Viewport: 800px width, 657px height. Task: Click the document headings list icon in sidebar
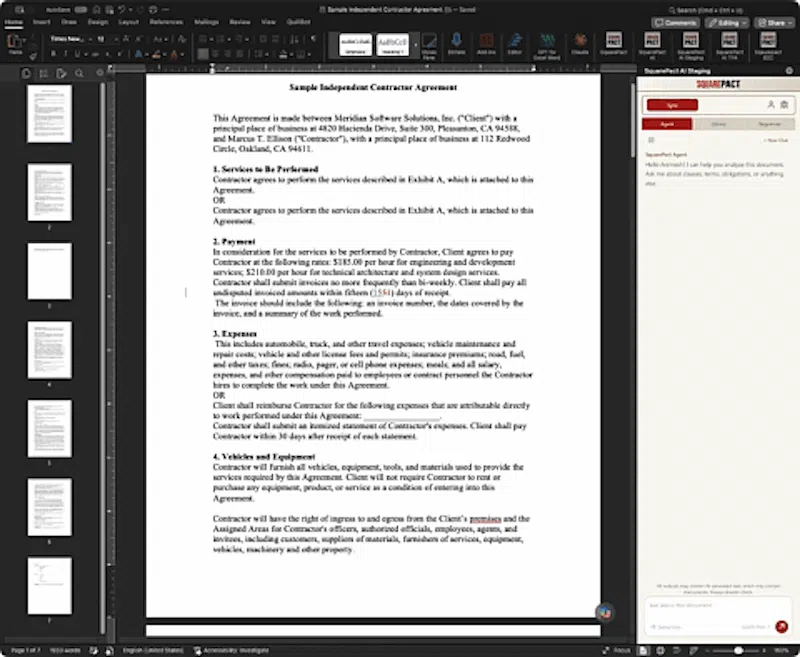click(44, 73)
